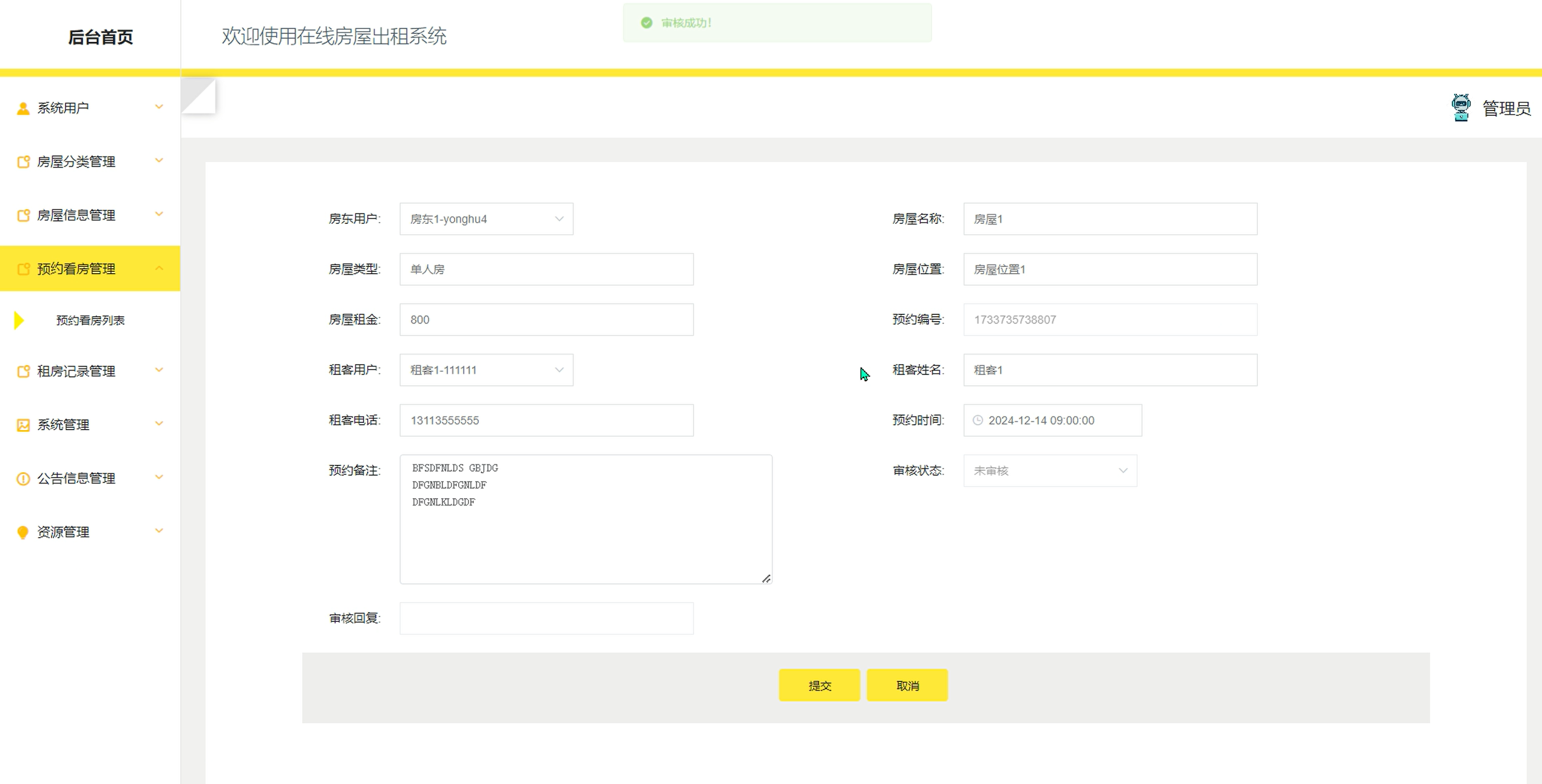Click the 预约备注 textarea resize handle
The image size is (1542, 784).
pyautogui.click(x=766, y=579)
